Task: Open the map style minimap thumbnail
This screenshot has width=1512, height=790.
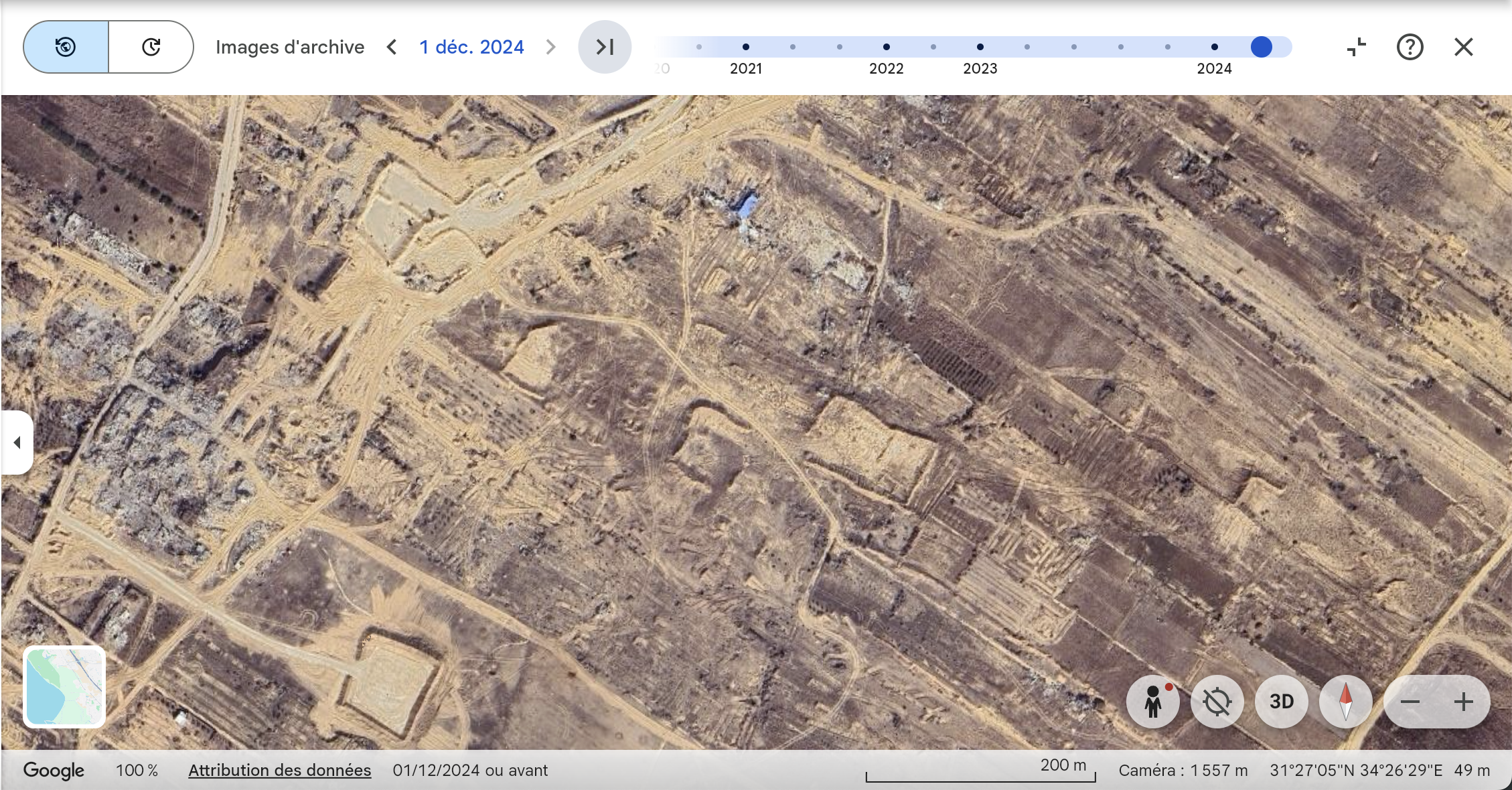Action: click(x=64, y=687)
